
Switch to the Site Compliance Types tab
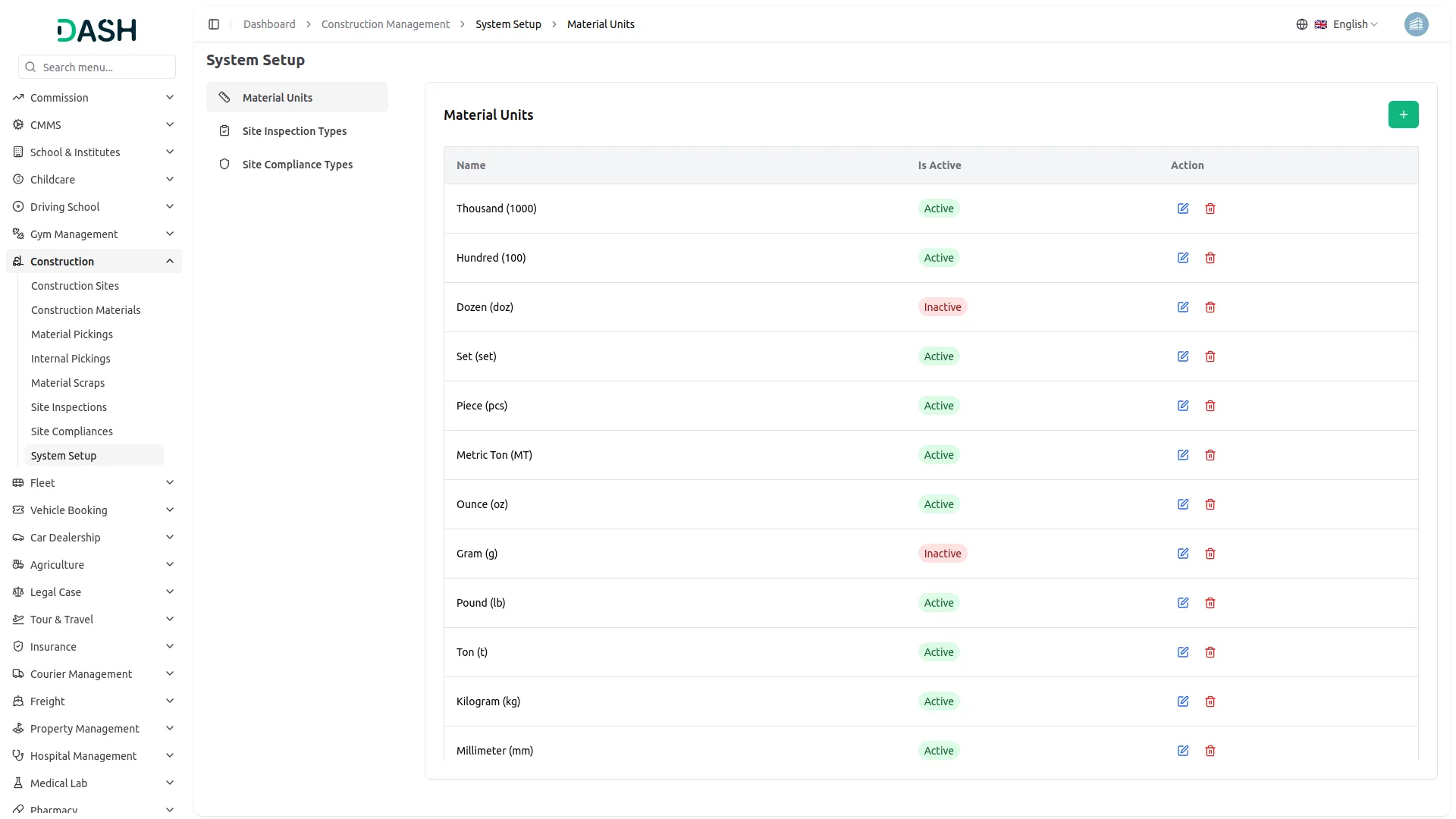point(297,165)
